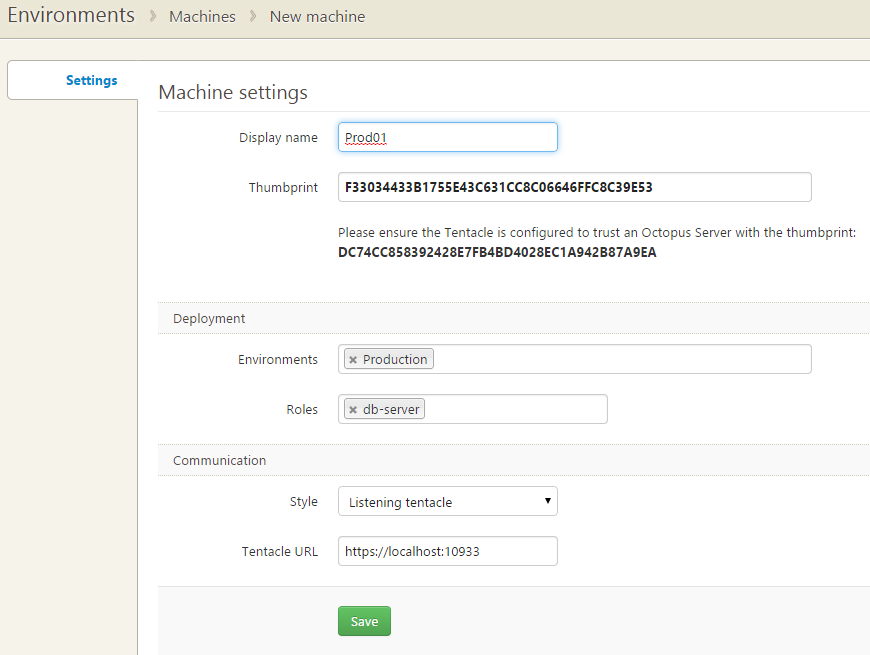Click the db-server tag label

(x=392, y=408)
